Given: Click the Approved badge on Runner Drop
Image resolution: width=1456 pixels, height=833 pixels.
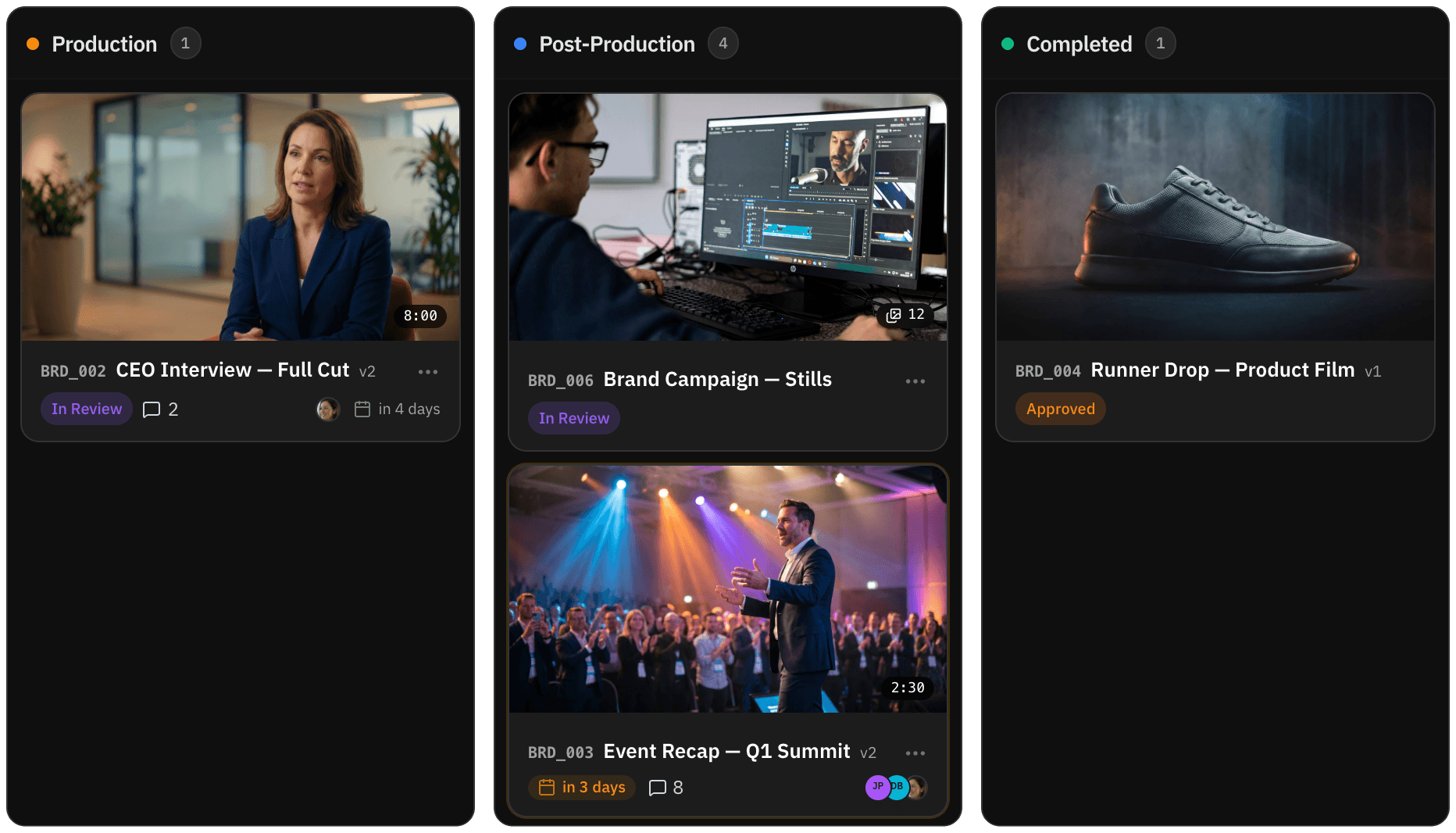Looking at the screenshot, I should [x=1061, y=409].
